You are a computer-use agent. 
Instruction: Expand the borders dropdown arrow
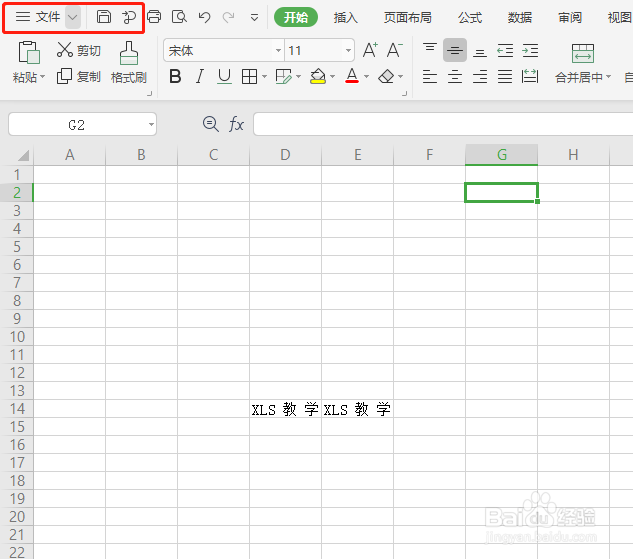tap(264, 76)
